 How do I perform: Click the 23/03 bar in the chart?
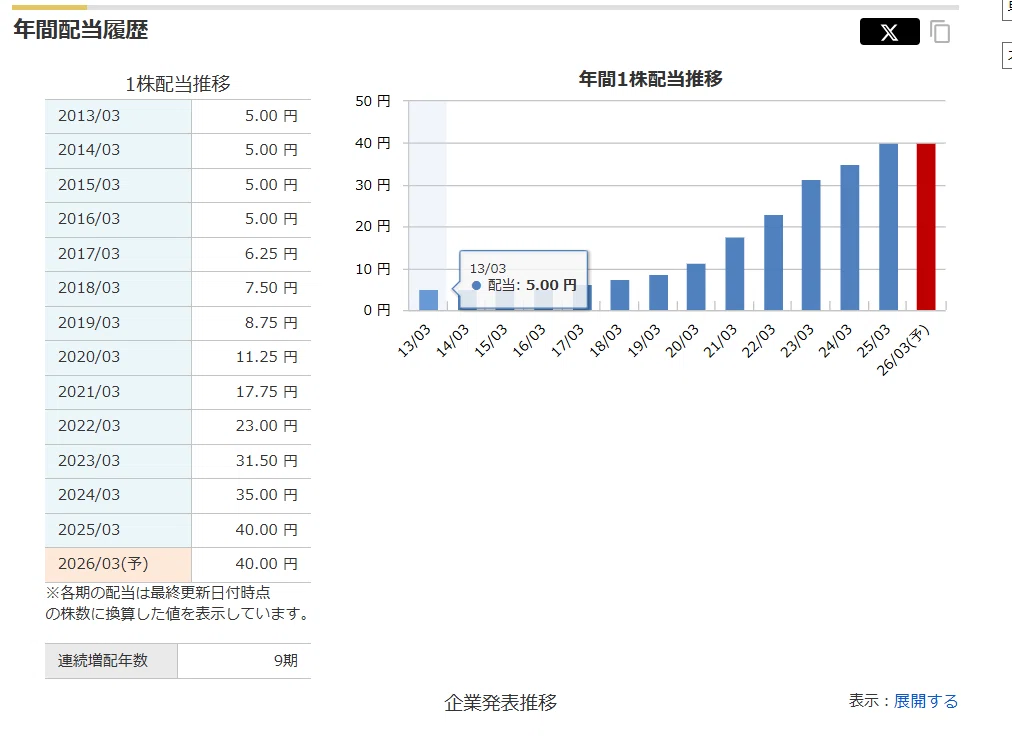point(811,245)
